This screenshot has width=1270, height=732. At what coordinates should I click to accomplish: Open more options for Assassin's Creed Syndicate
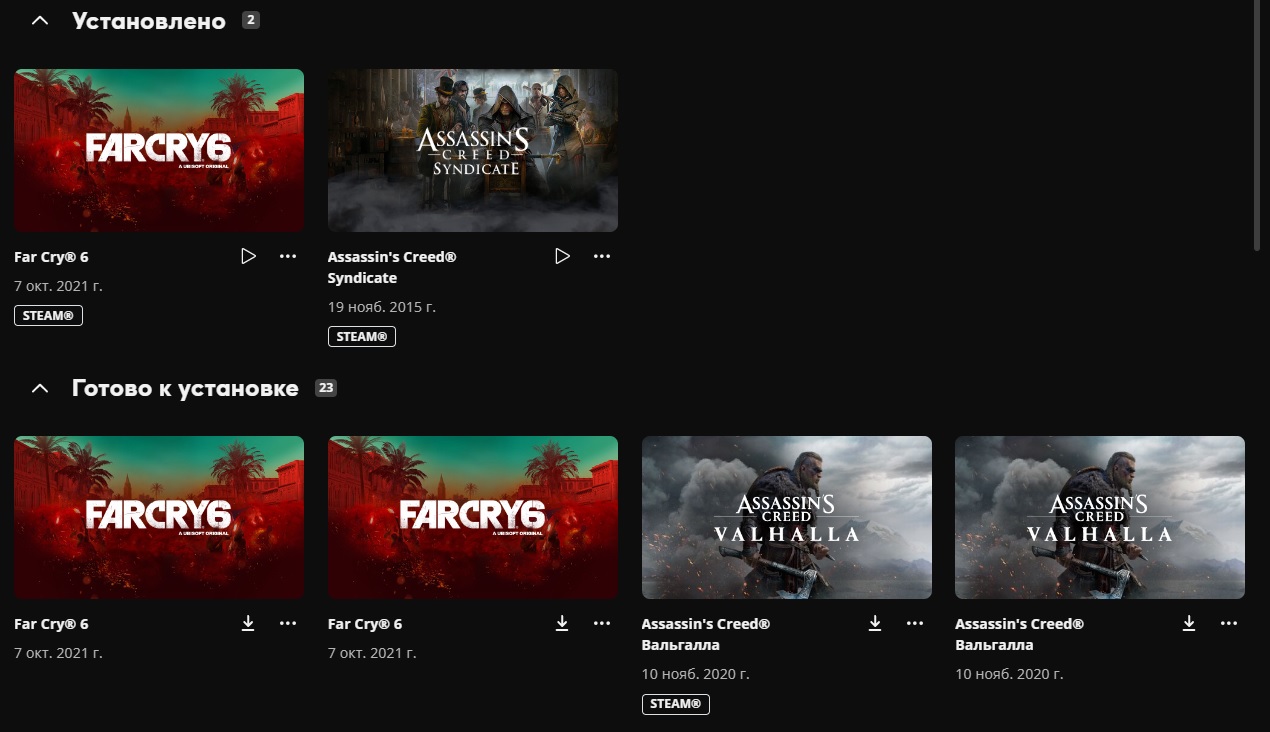tap(602, 256)
